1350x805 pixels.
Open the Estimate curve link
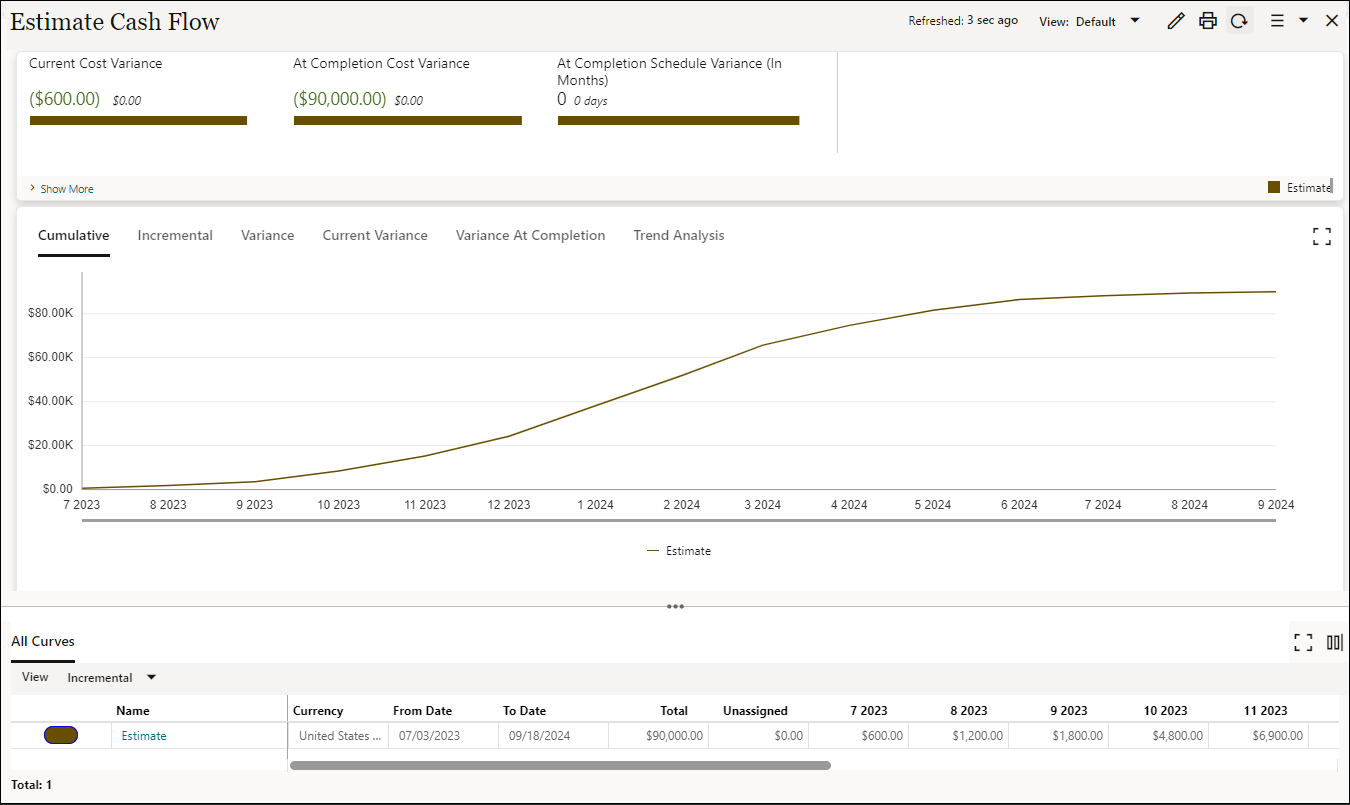(143, 735)
